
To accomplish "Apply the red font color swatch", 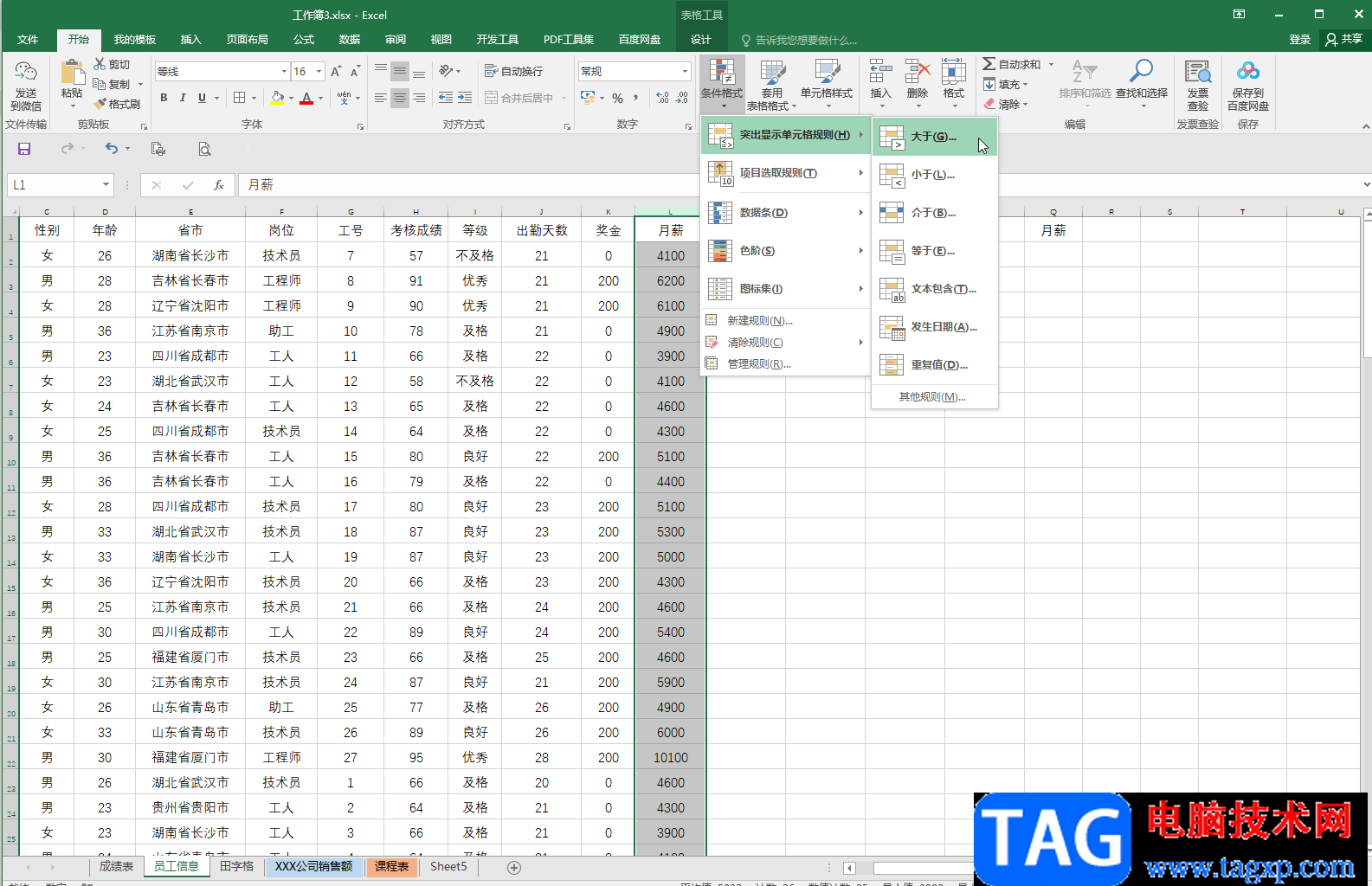I will point(306,98).
